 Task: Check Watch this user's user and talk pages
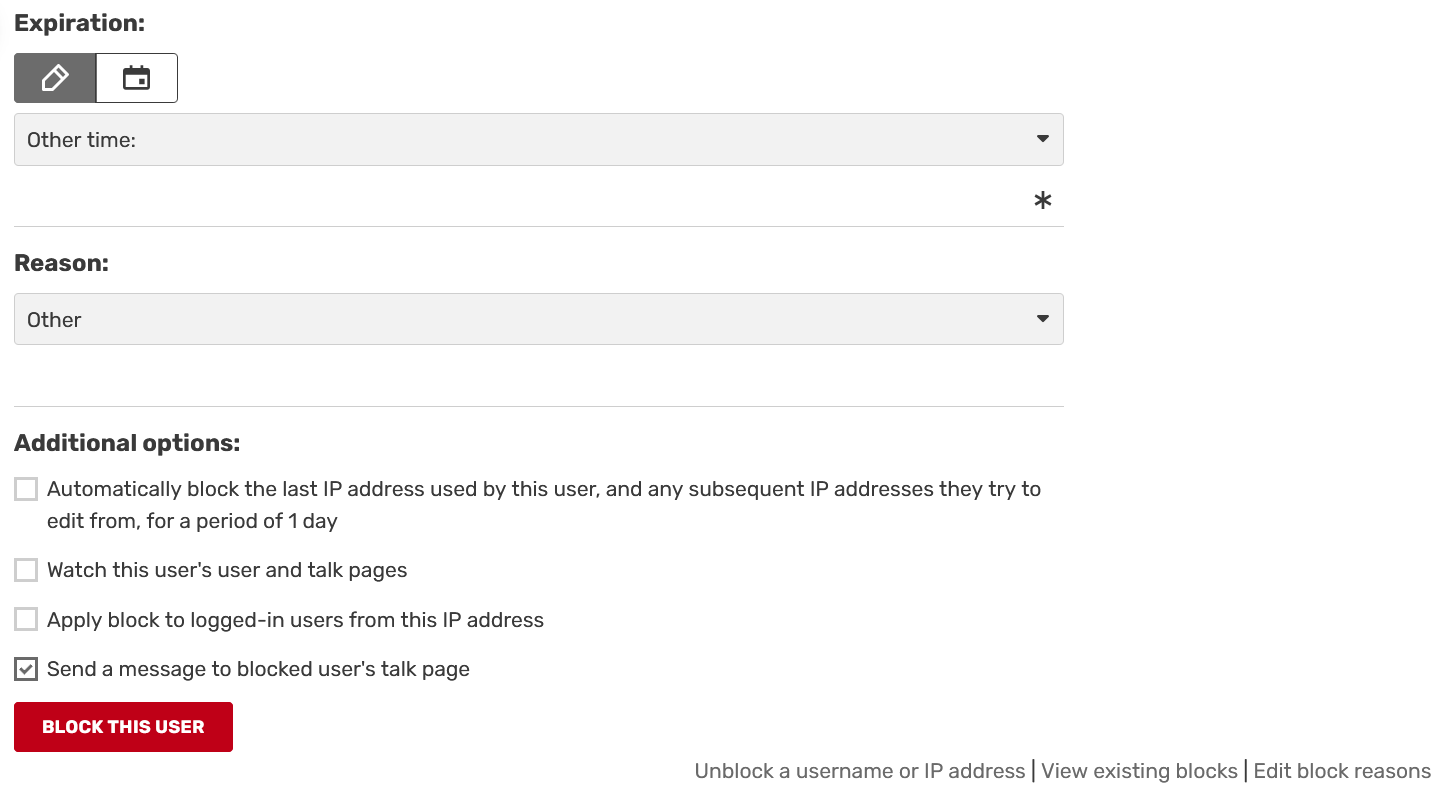coord(26,570)
